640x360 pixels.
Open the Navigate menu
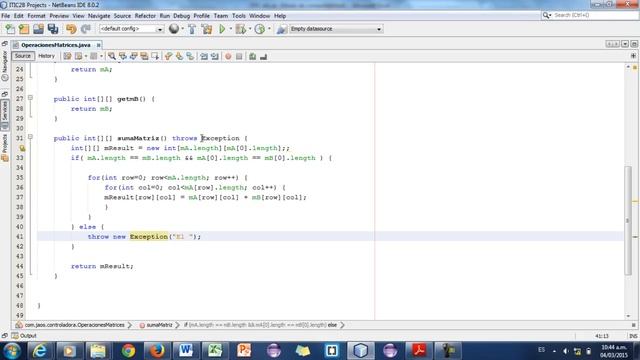(99, 16)
